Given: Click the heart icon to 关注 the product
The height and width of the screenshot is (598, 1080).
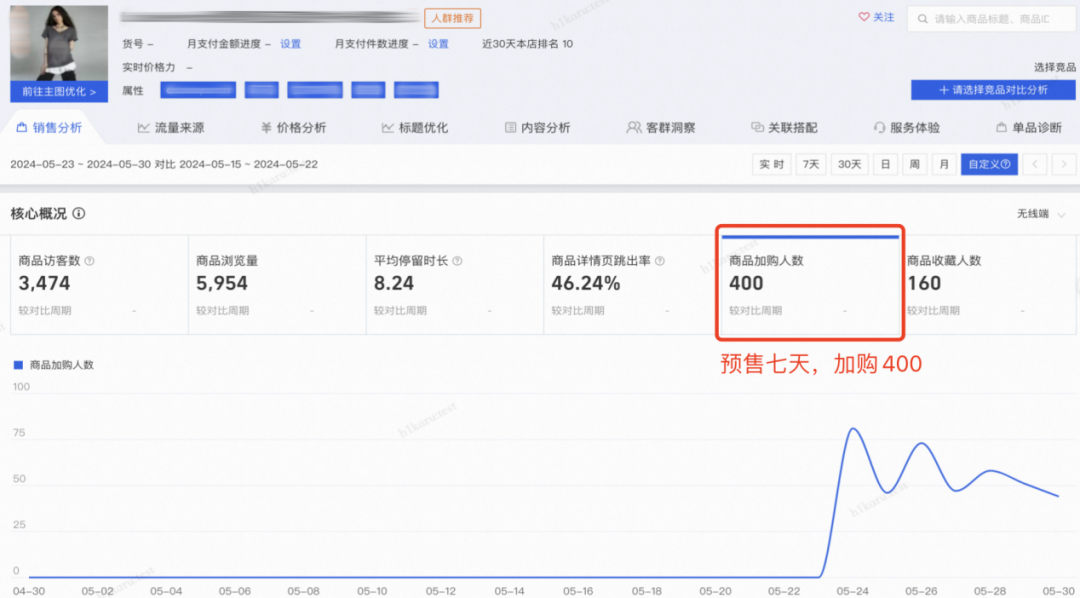Looking at the screenshot, I should (x=863, y=17).
